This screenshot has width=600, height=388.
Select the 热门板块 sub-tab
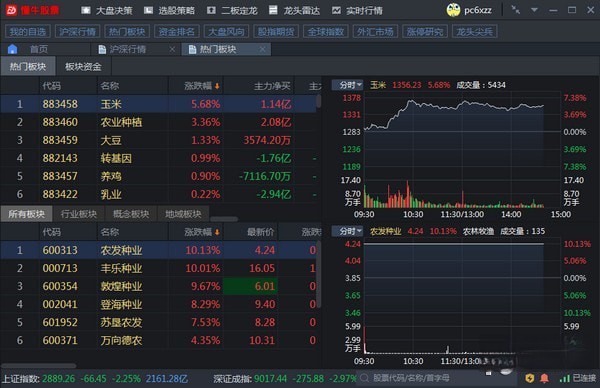(28, 67)
